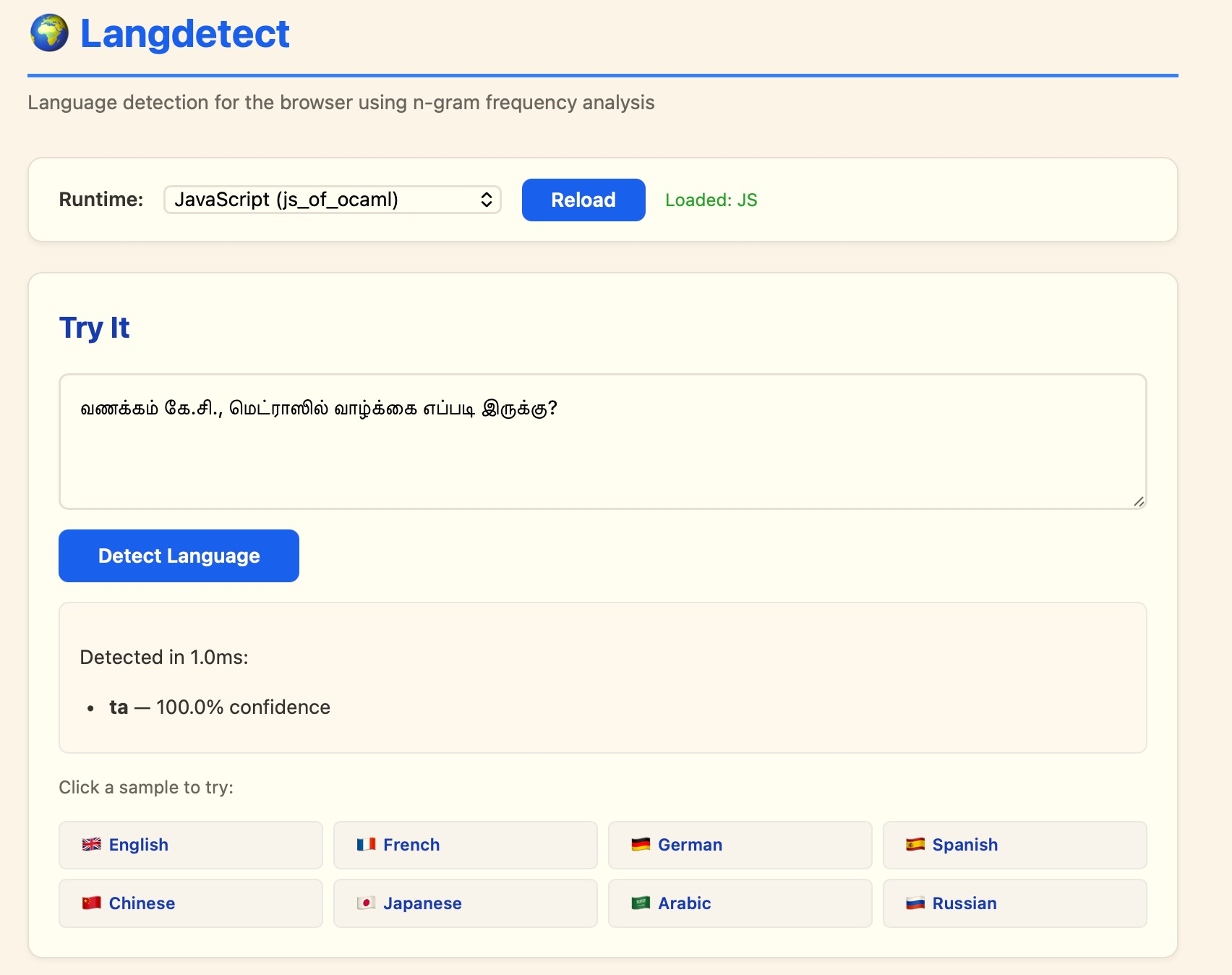Click the UK flag on the English sample

[92, 844]
